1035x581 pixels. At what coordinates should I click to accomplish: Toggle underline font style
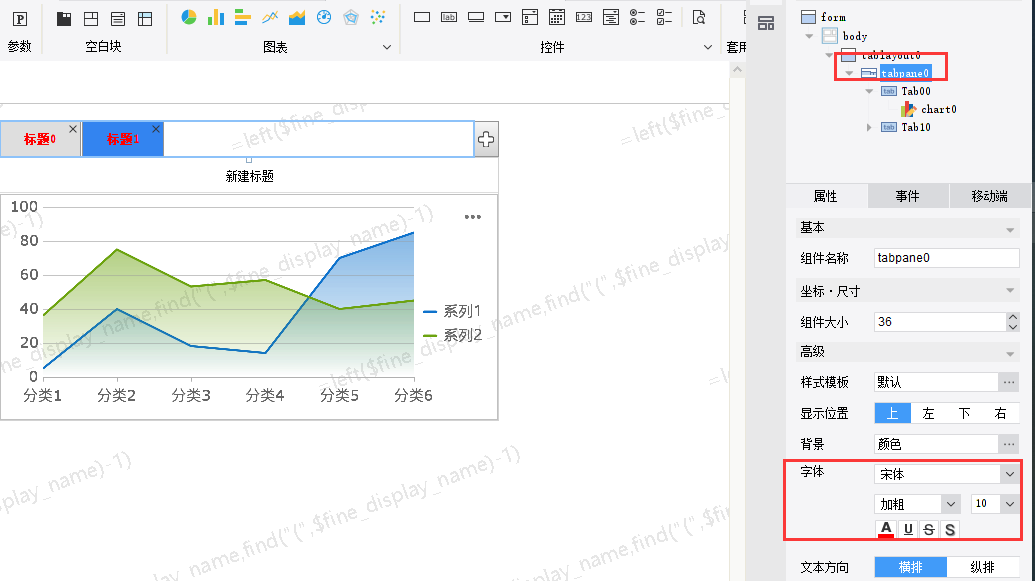tap(908, 530)
